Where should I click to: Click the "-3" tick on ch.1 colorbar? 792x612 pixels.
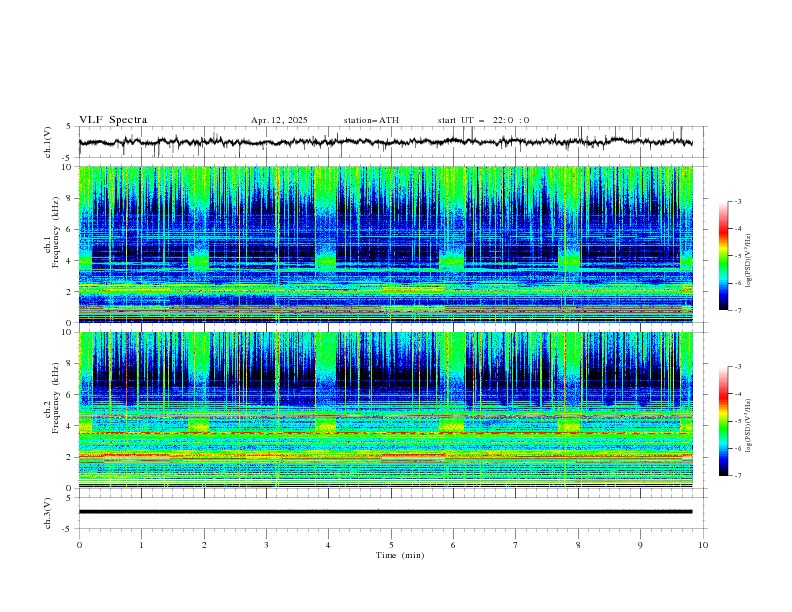(x=737, y=201)
